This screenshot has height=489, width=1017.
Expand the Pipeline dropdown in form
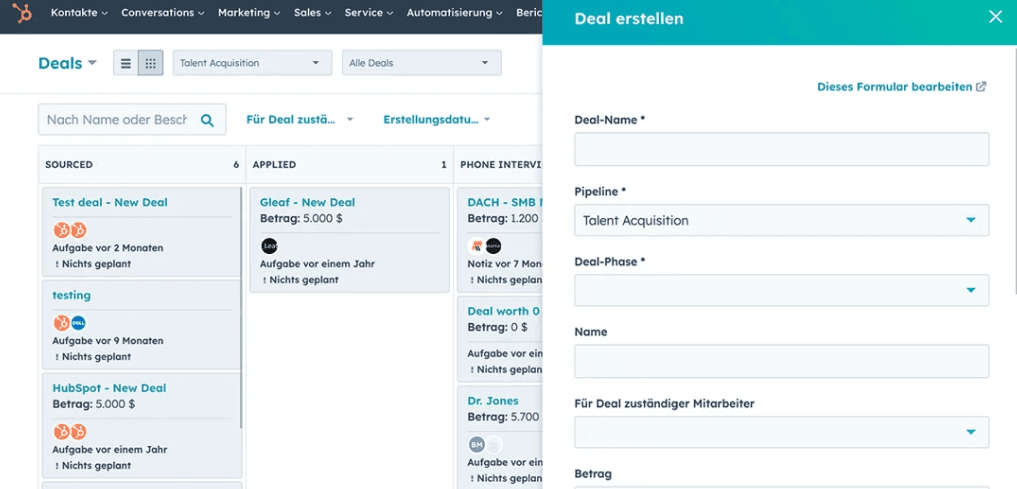coord(781,220)
